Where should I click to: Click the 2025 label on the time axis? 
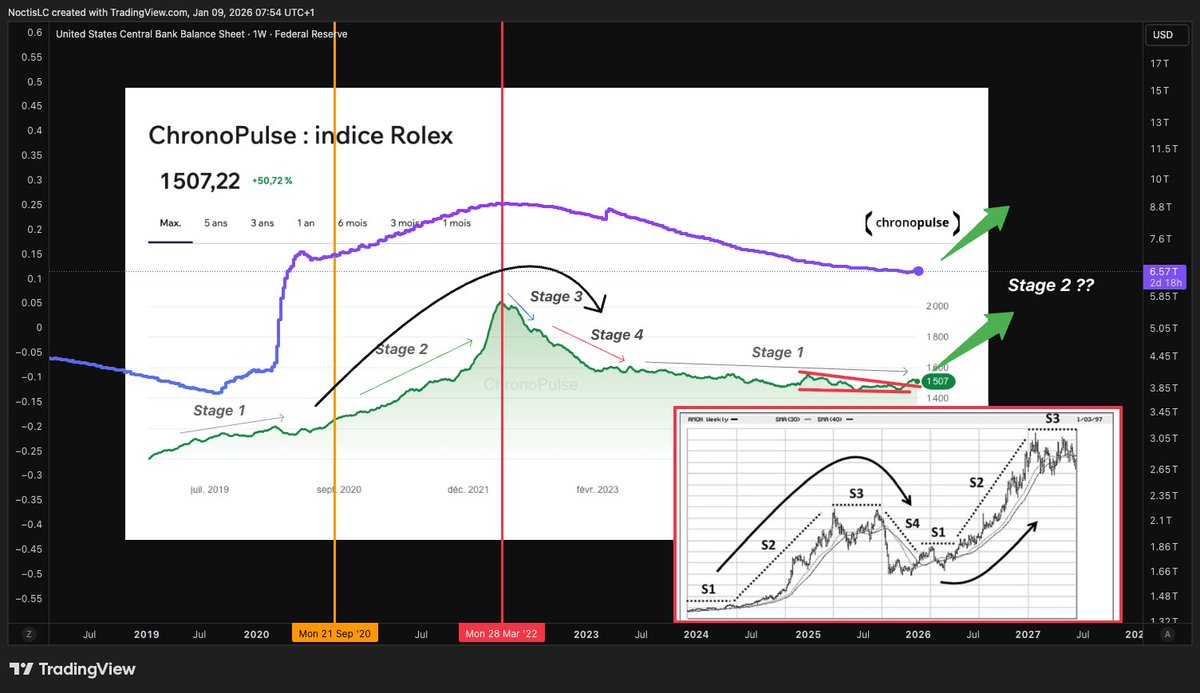point(808,634)
